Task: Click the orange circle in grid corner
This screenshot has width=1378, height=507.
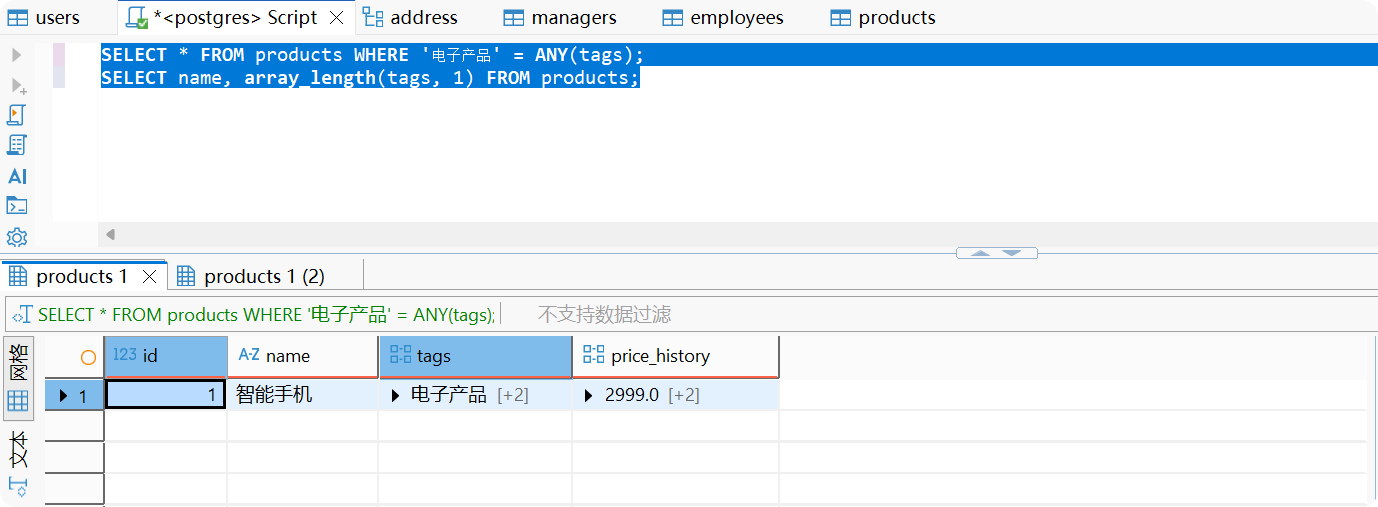Action: tap(88, 357)
